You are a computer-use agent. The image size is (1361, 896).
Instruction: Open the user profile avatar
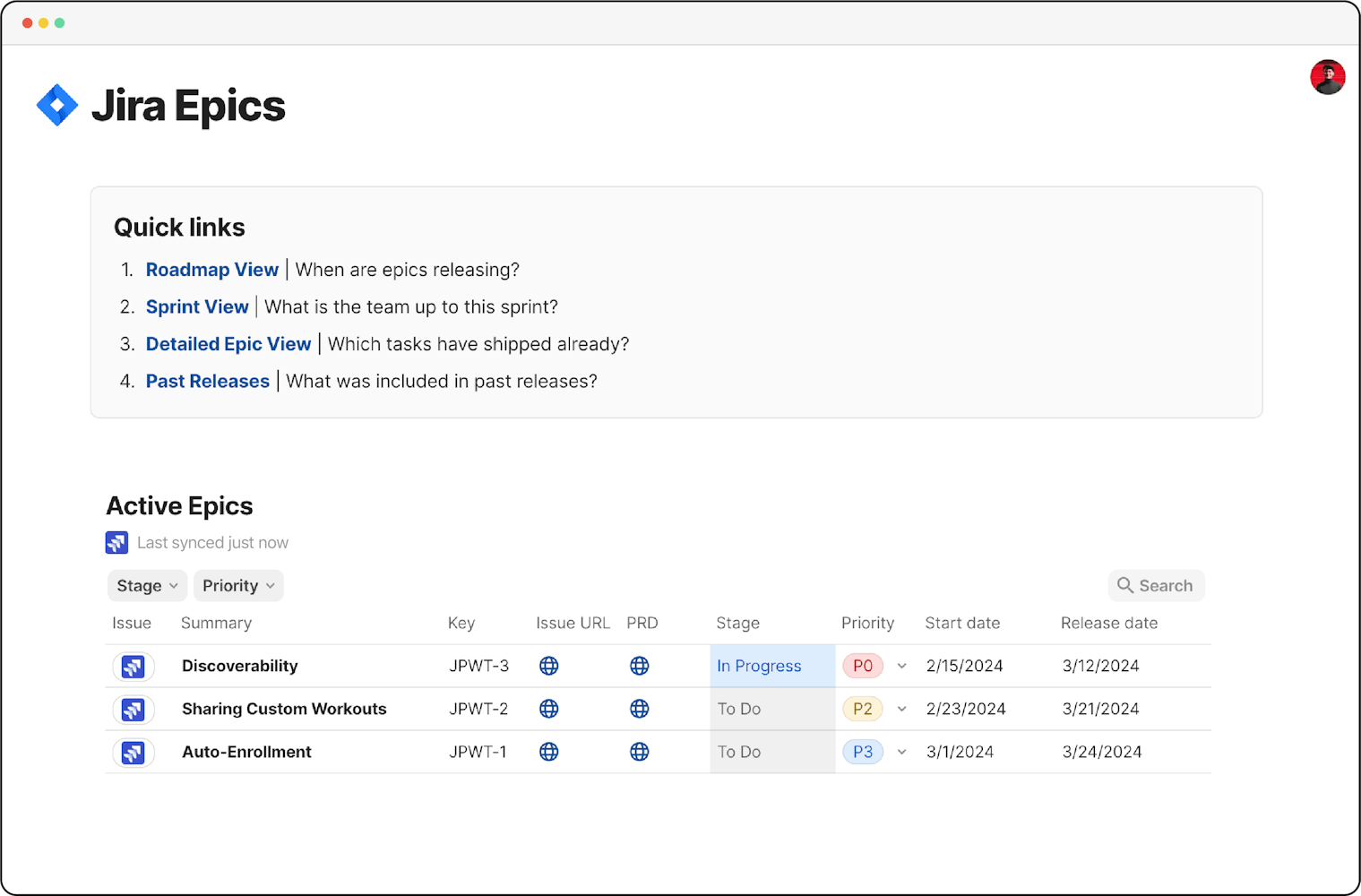click(x=1327, y=77)
